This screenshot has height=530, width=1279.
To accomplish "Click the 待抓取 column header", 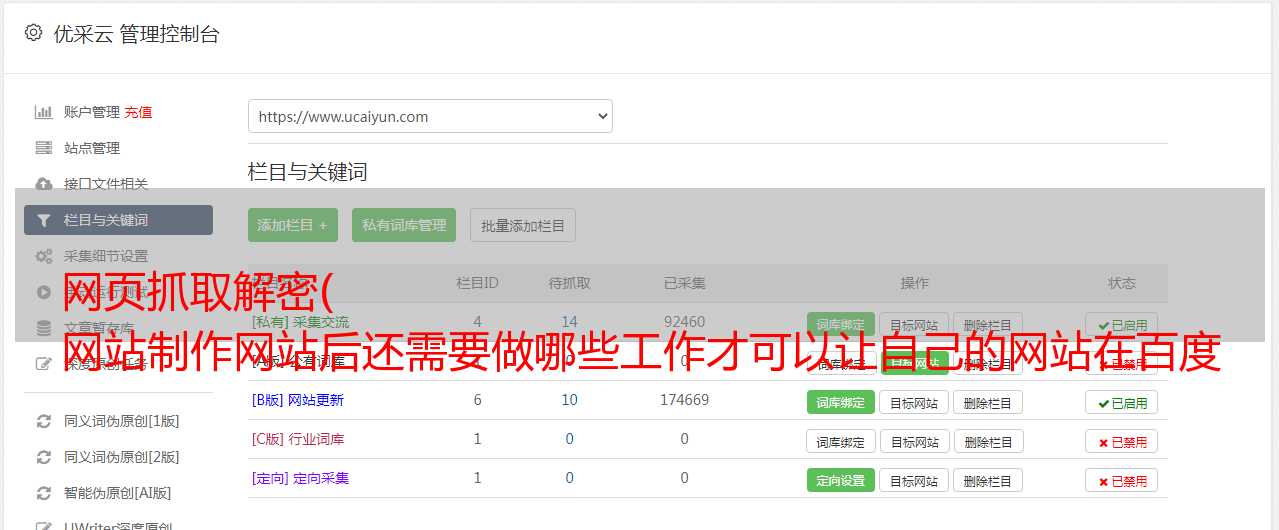I will (569, 283).
